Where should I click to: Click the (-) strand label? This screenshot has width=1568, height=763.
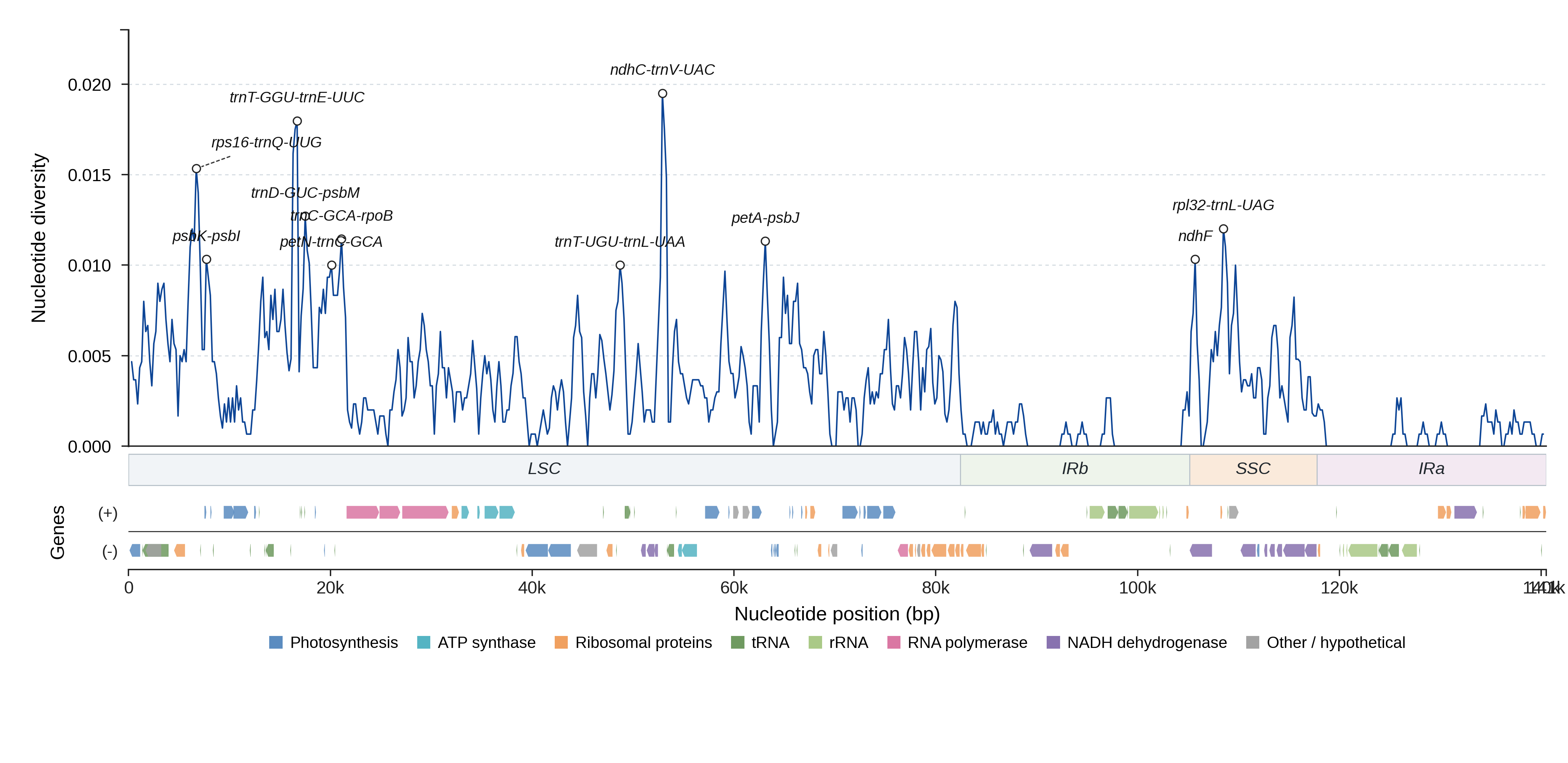coord(110,551)
